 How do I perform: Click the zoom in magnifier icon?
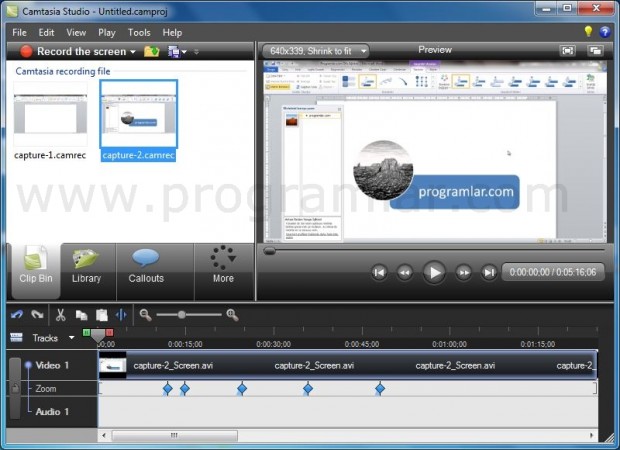coord(232,315)
